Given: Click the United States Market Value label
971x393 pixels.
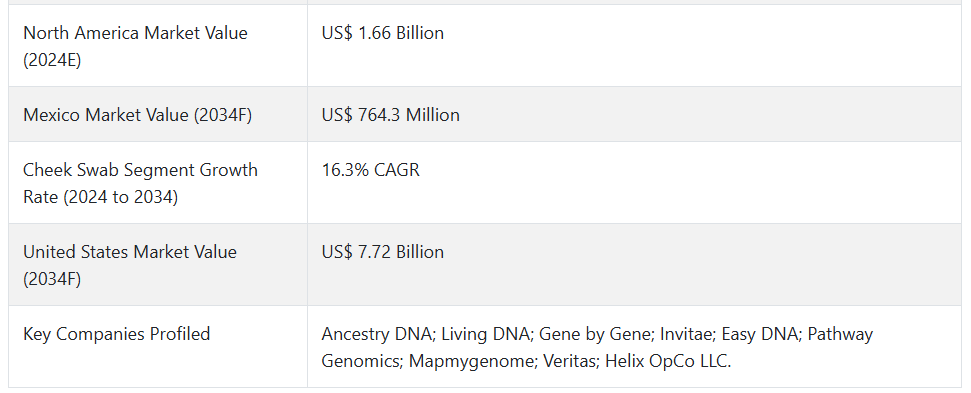Looking at the screenshot, I should (129, 265).
